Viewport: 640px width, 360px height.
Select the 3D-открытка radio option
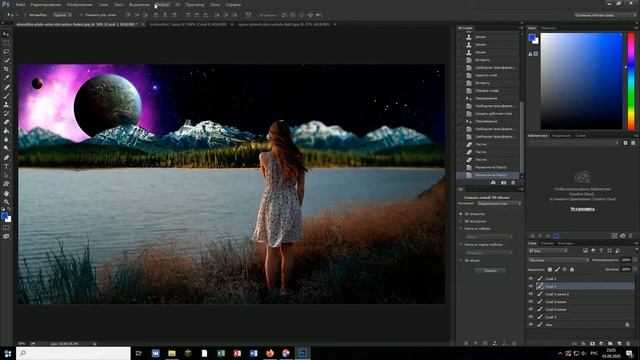461,214
